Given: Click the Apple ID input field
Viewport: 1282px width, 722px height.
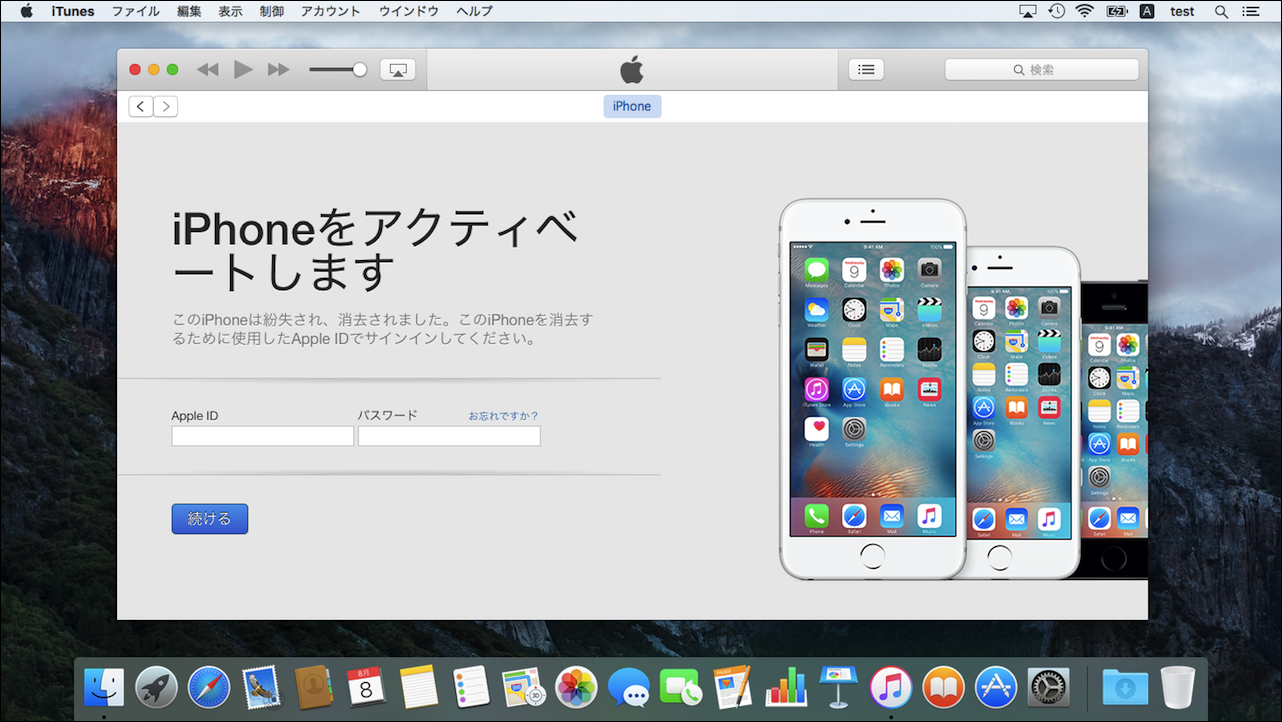Looking at the screenshot, I should 263,436.
